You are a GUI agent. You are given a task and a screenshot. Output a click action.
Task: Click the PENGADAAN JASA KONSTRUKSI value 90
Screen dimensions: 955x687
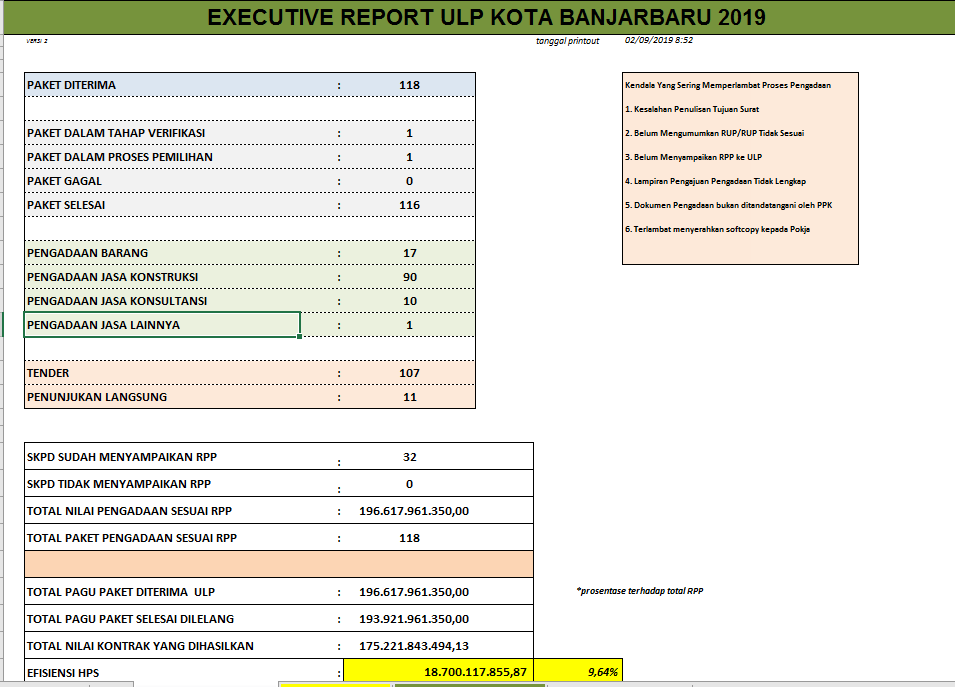tap(409, 277)
